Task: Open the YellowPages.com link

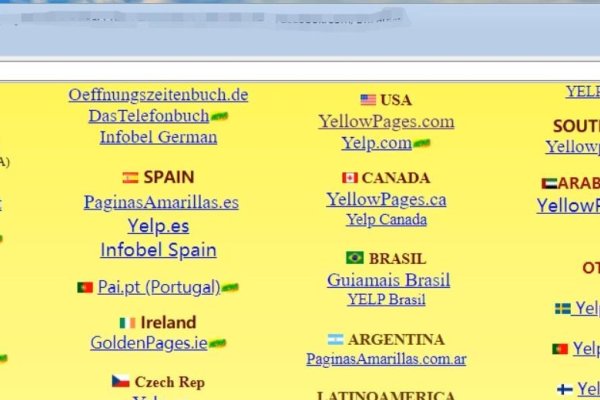Action: [x=386, y=121]
